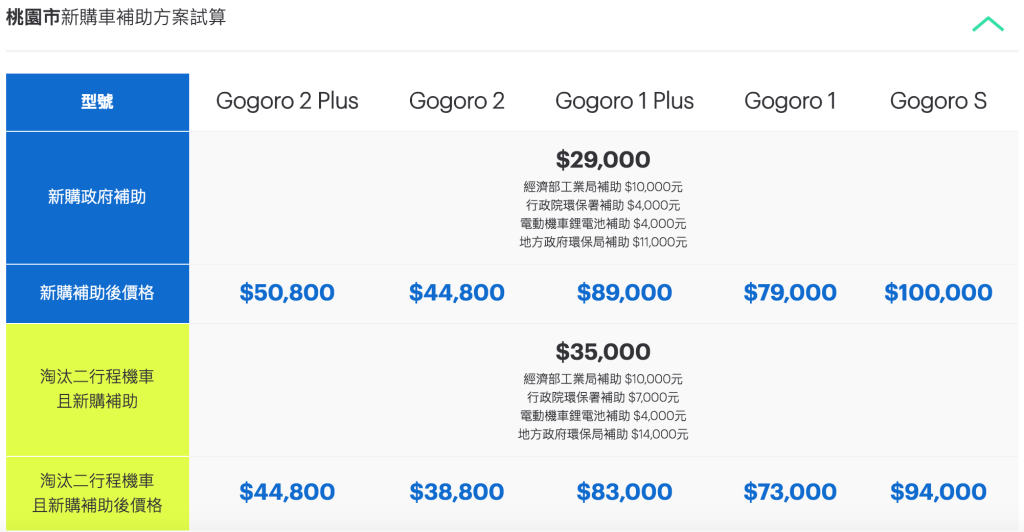This screenshot has height=532, width=1024.
Task: Select the $50,800 price for Gogoro 2 Plus
Action: coord(287,293)
